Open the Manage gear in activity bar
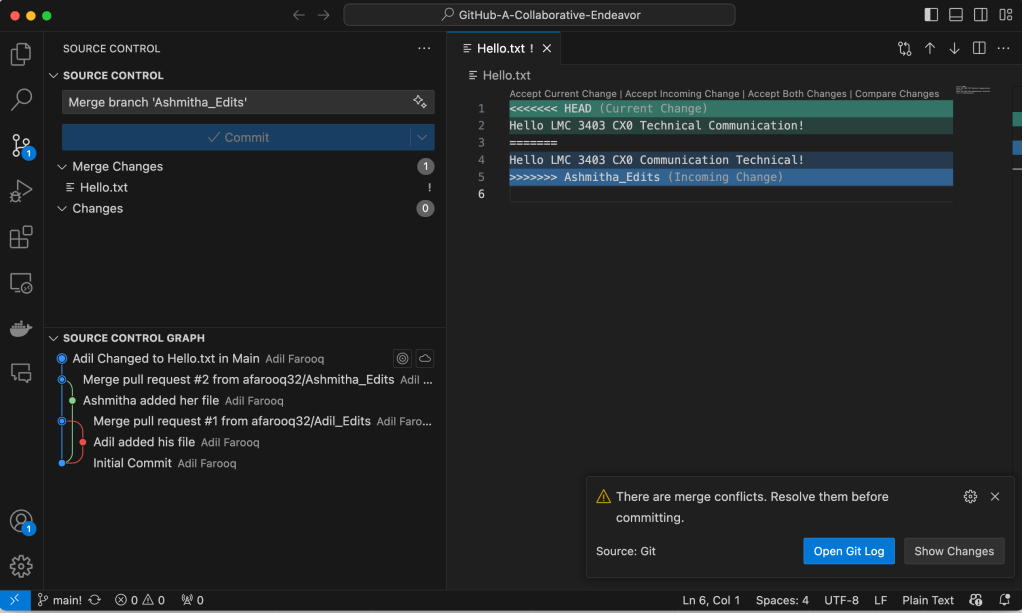 21,566
